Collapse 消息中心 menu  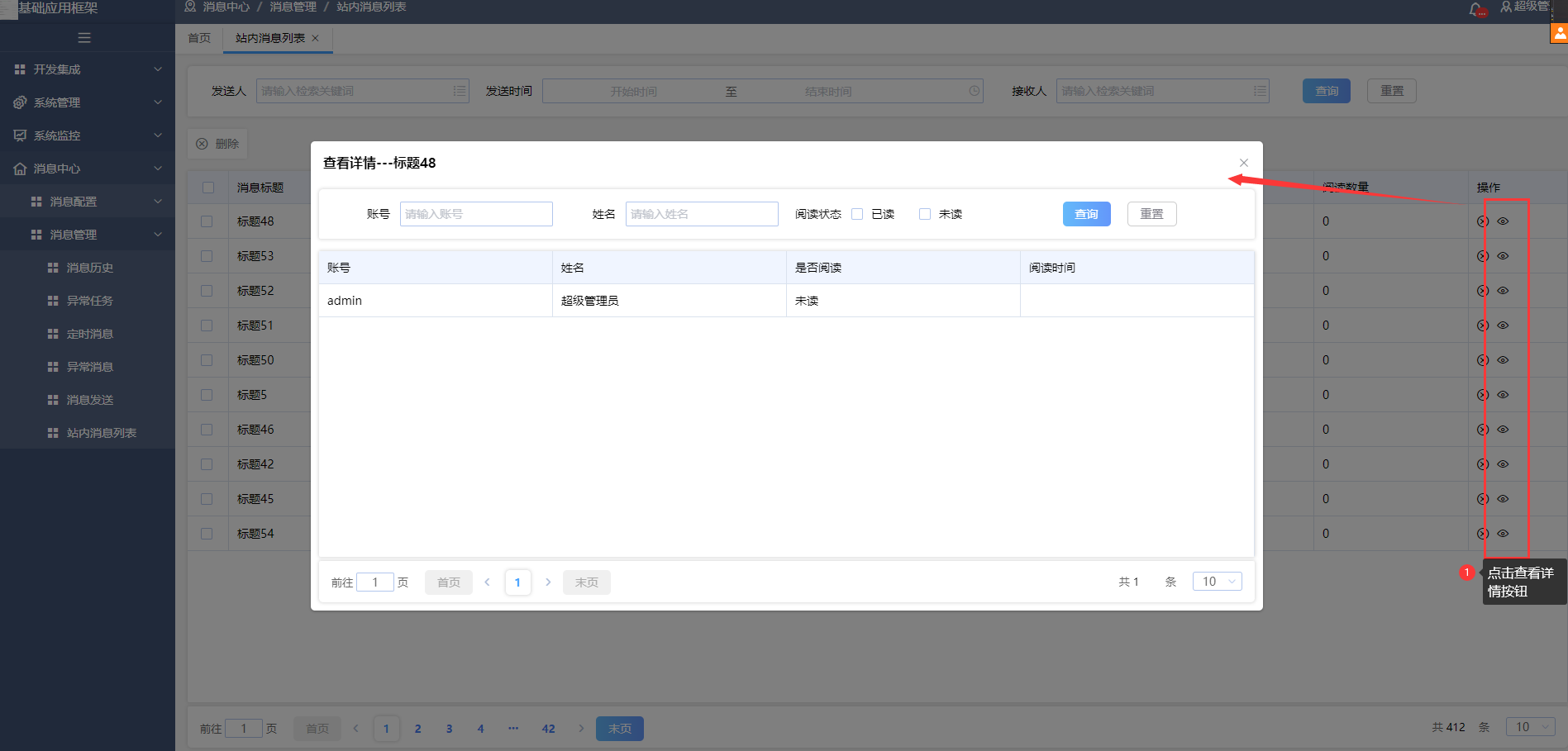point(88,169)
